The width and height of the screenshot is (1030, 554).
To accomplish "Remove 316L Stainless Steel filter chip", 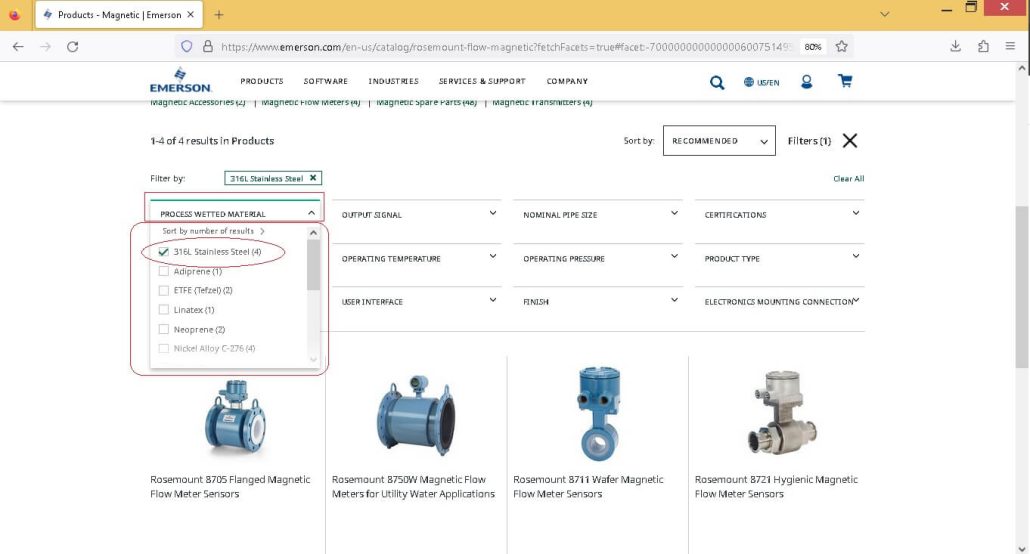I will point(313,178).
